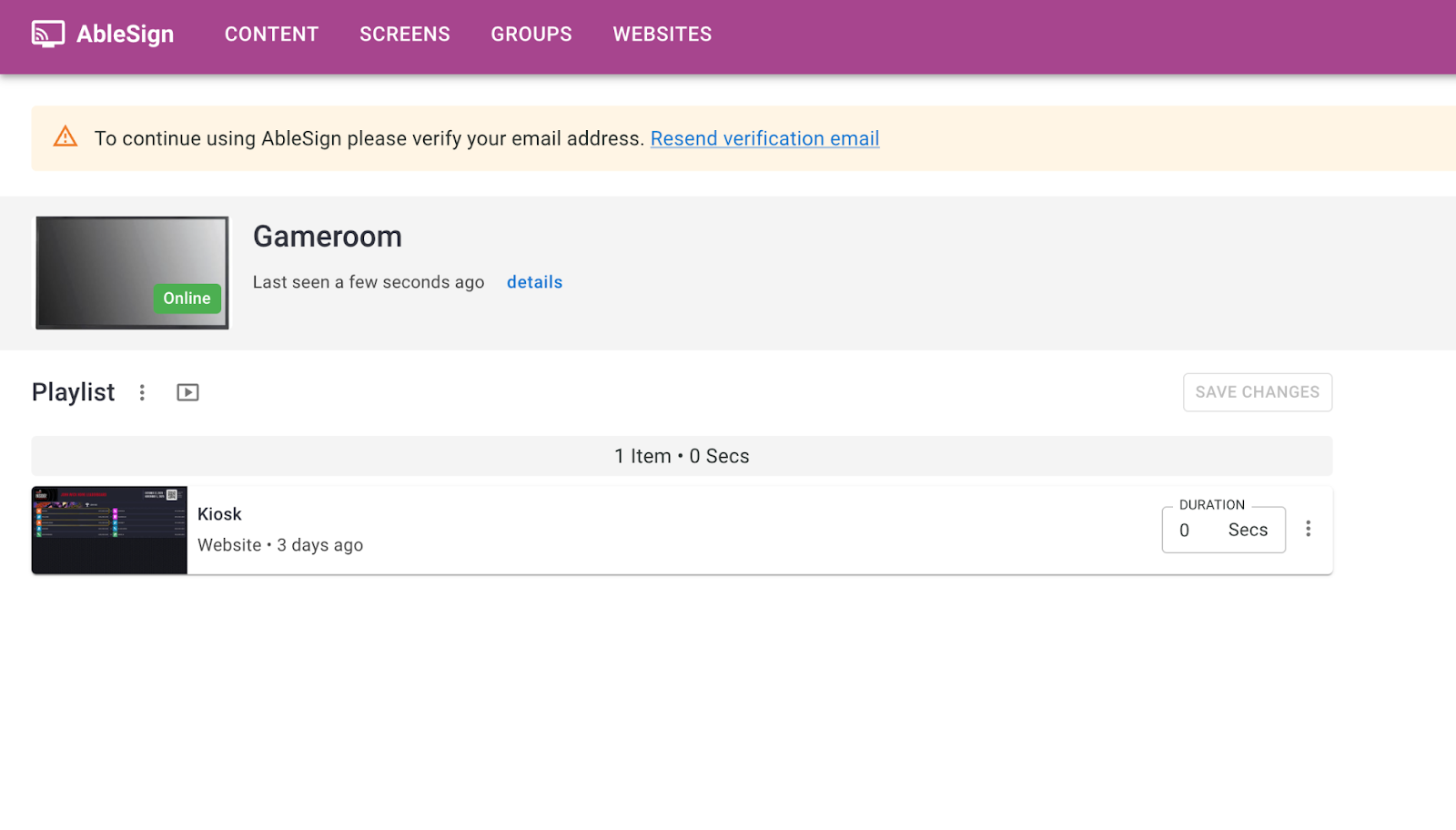Click the "1 Item • 0 Secs" summary bar

(x=682, y=456)
